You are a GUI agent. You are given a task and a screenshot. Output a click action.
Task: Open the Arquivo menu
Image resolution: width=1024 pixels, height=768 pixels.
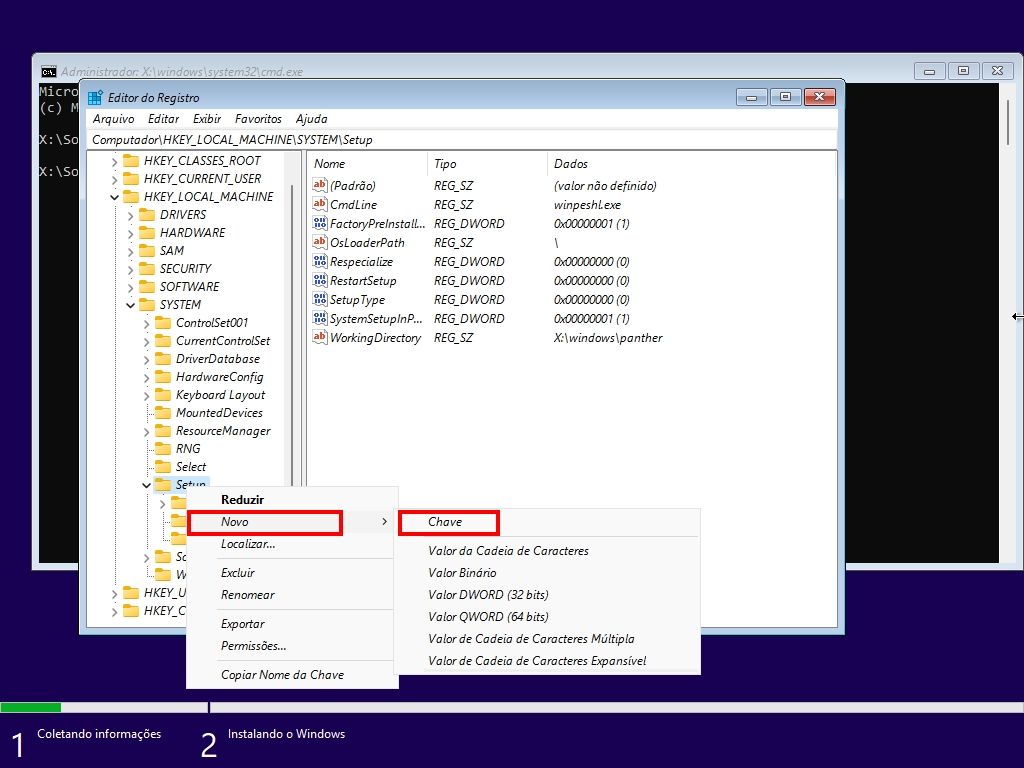click(114, 119)
